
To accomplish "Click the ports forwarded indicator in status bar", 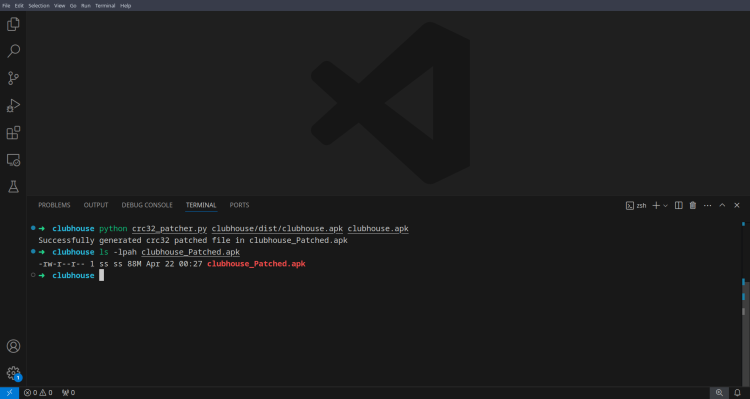I will [68, 393].
